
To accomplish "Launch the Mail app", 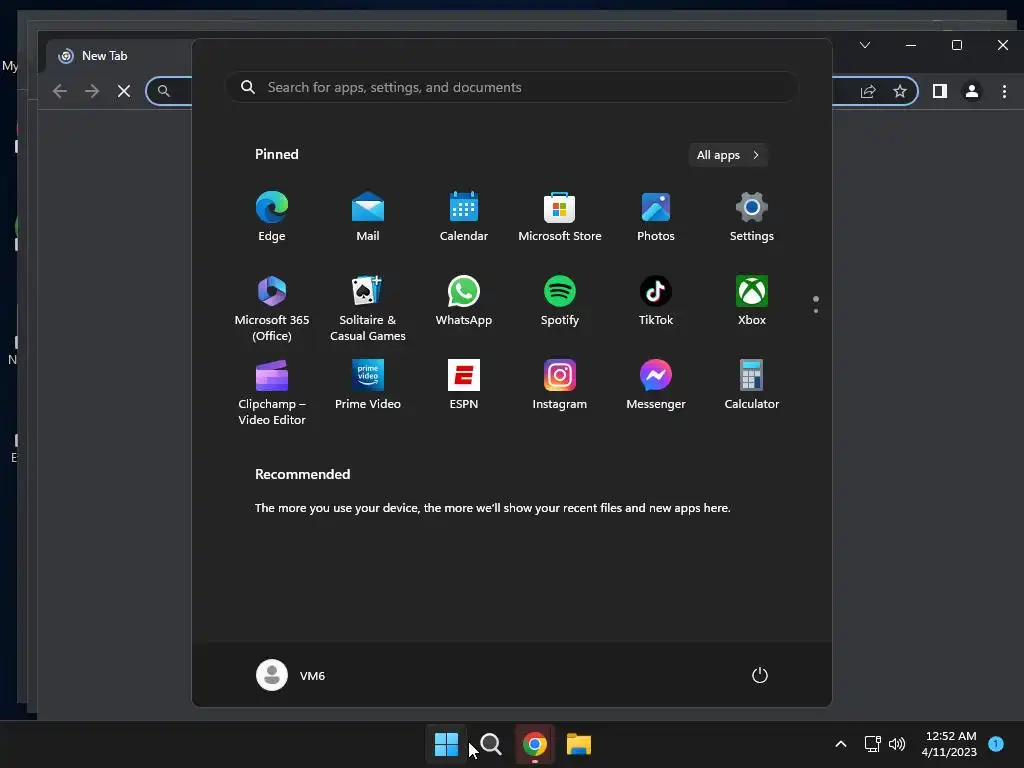I will pos(368,217).
